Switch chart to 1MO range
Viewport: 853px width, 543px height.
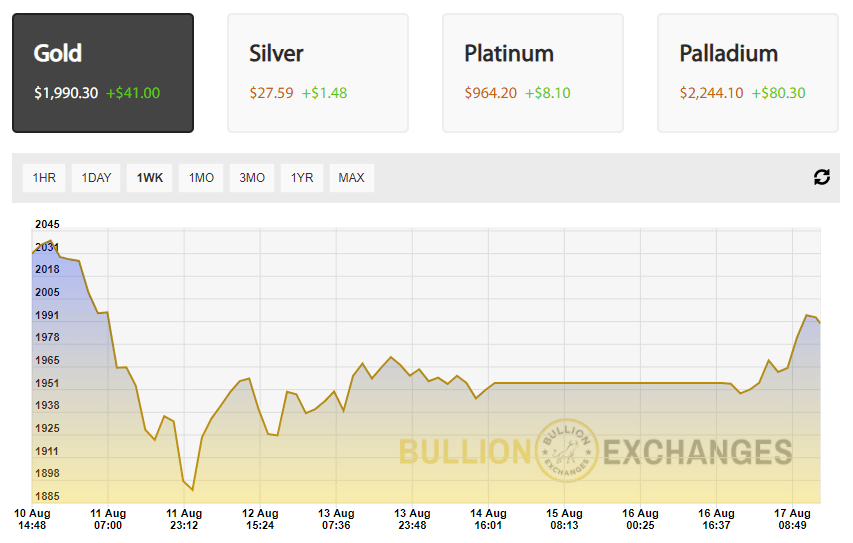[x=202, y=178]
